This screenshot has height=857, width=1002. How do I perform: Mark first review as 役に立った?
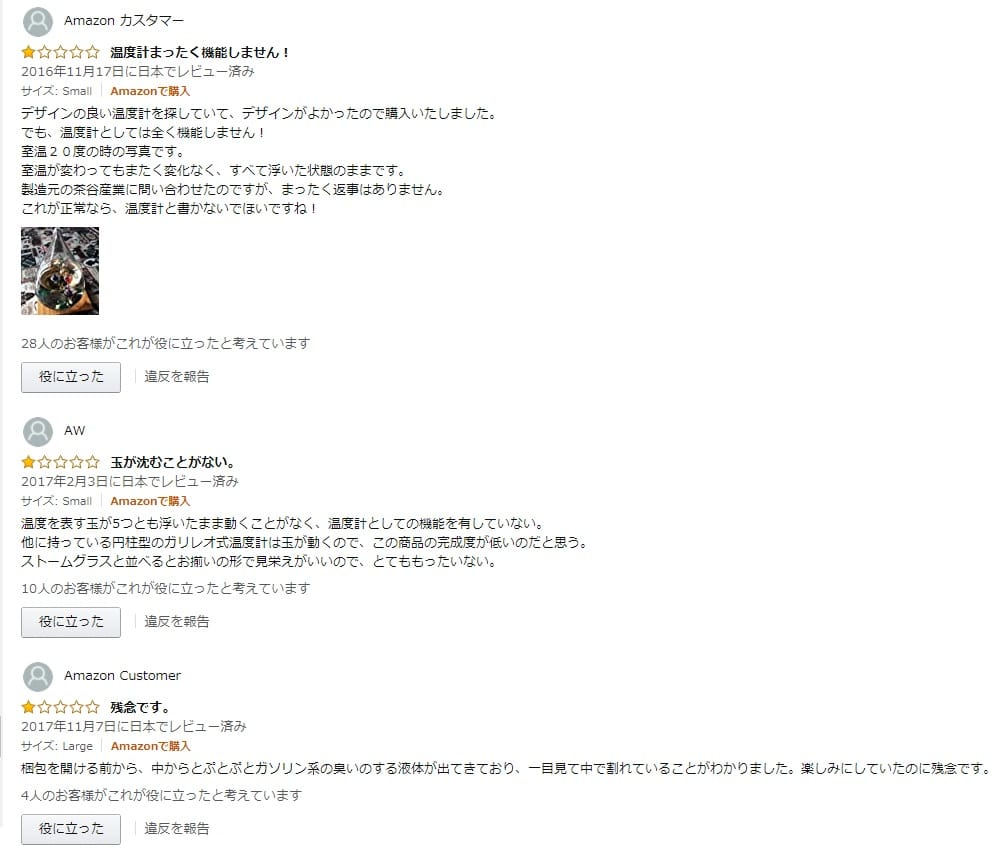pyautogui.click(x=71, y=377)
